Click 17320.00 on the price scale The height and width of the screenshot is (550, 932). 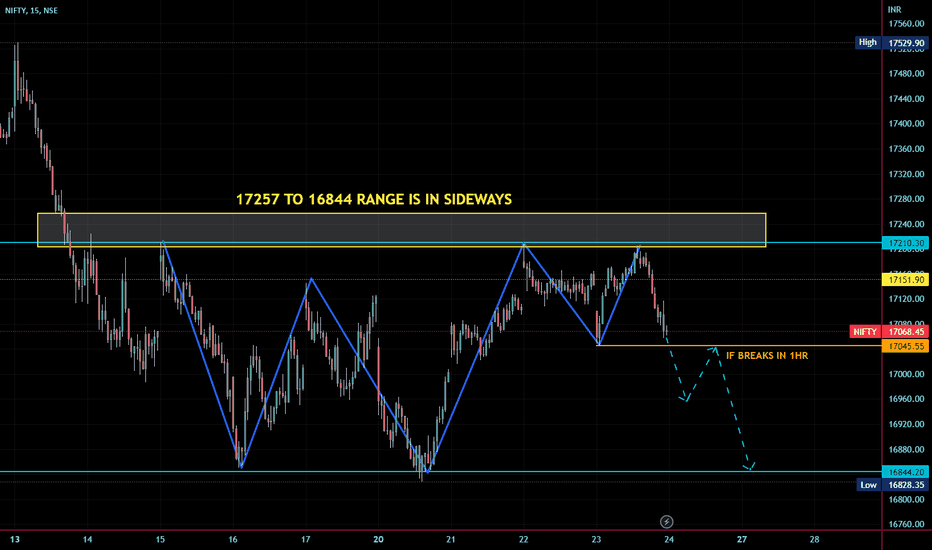[906, 174]
